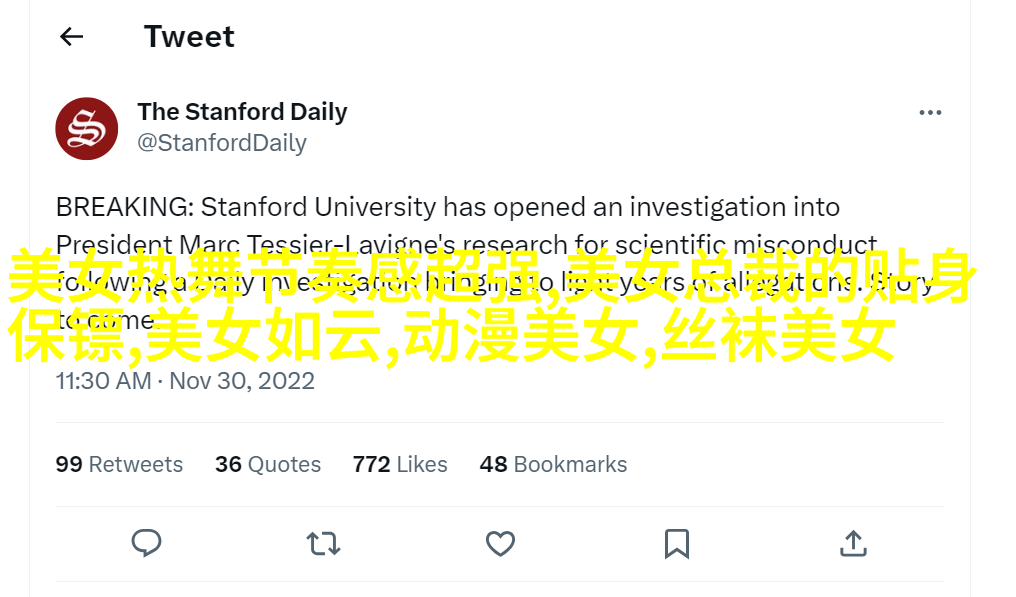Open The Stanford Daily display name
The image size is (1016, 597).
242,111
